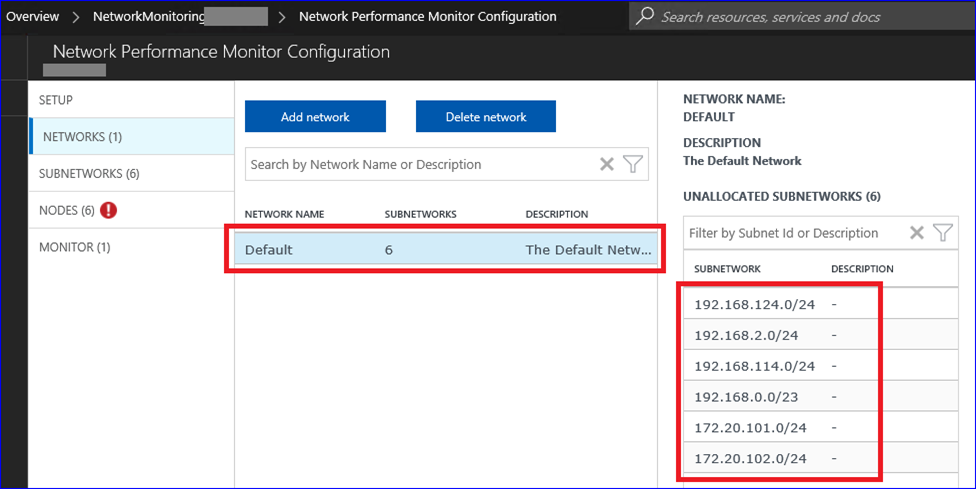Select subnetwork 192.168.124.0/24
This screenshot has height=489, width=976.
(754, 304)
